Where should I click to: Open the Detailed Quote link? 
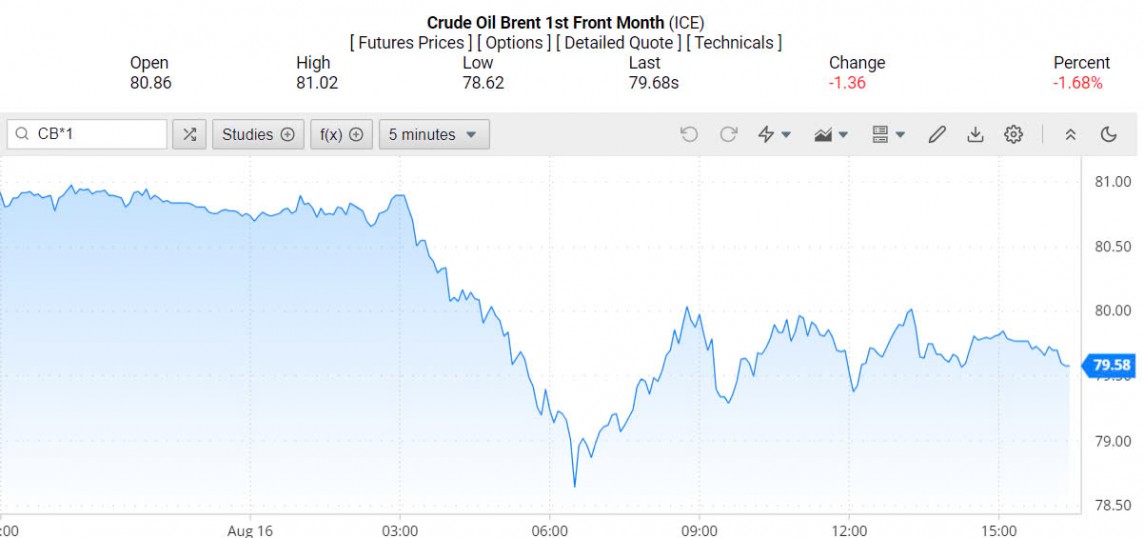pyautogui.click(x=618, y=42)
